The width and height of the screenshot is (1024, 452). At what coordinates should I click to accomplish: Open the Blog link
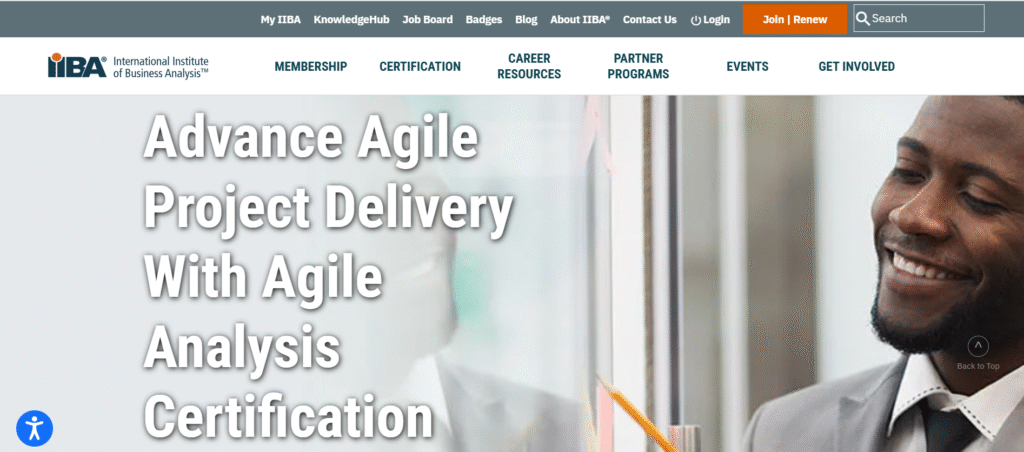point(526,20)
